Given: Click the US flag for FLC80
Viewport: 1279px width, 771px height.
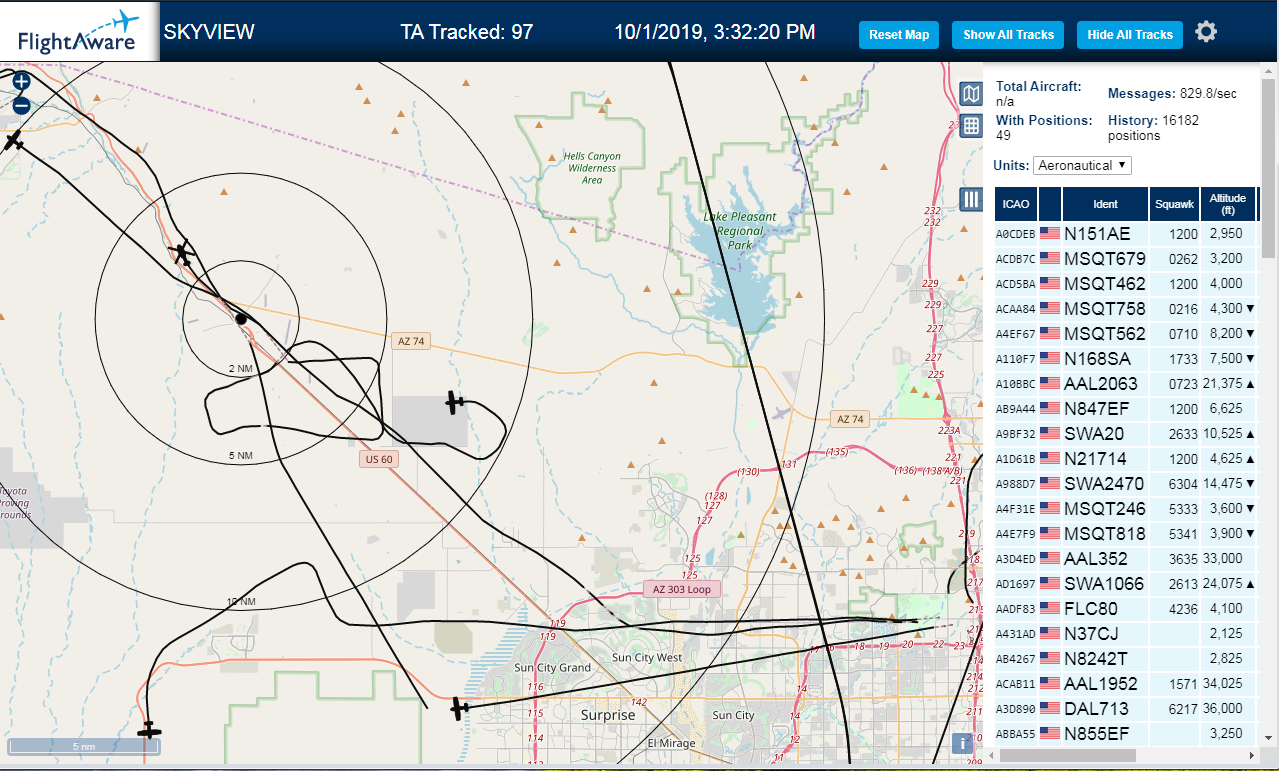Looking at the screenshot, I should [x=1050, y=608].
